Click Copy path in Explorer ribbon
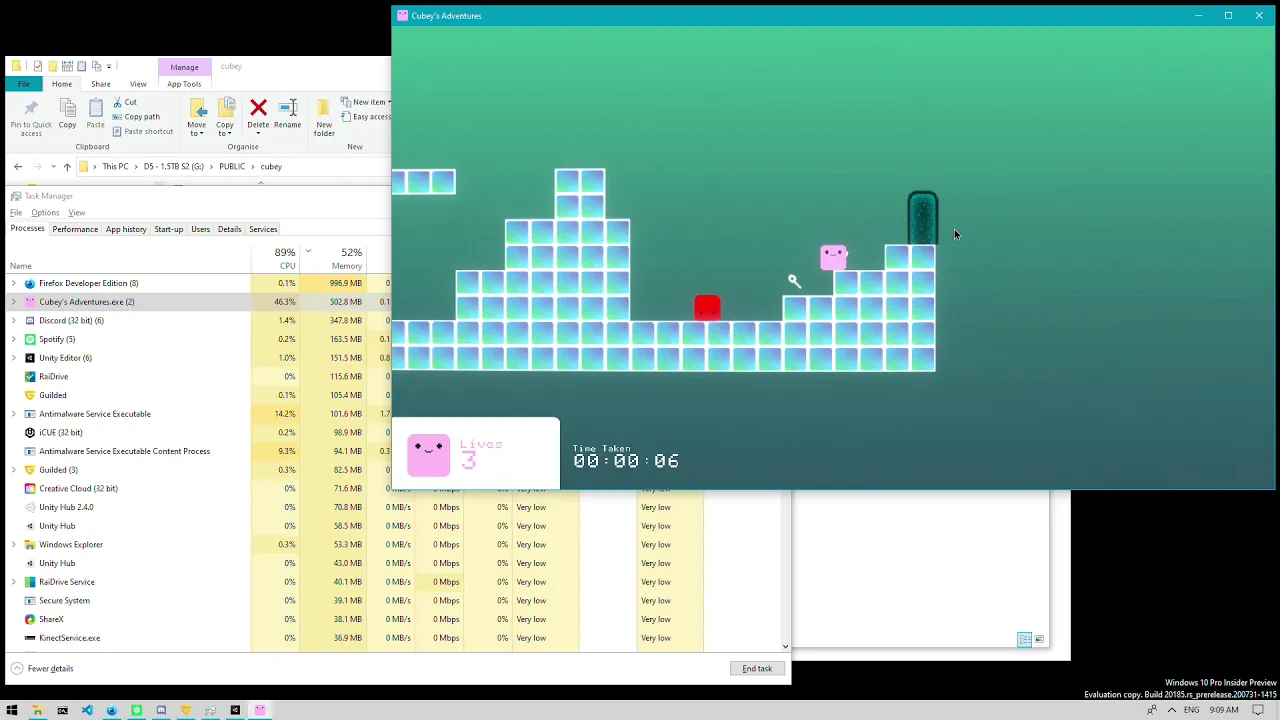 (135, 117)
